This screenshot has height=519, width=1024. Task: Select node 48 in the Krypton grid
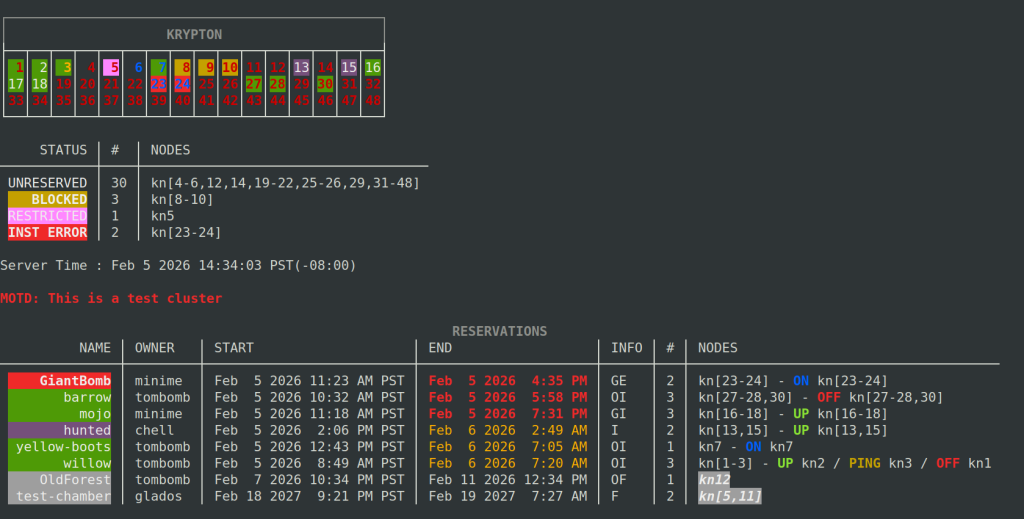(x=373, y=100)
